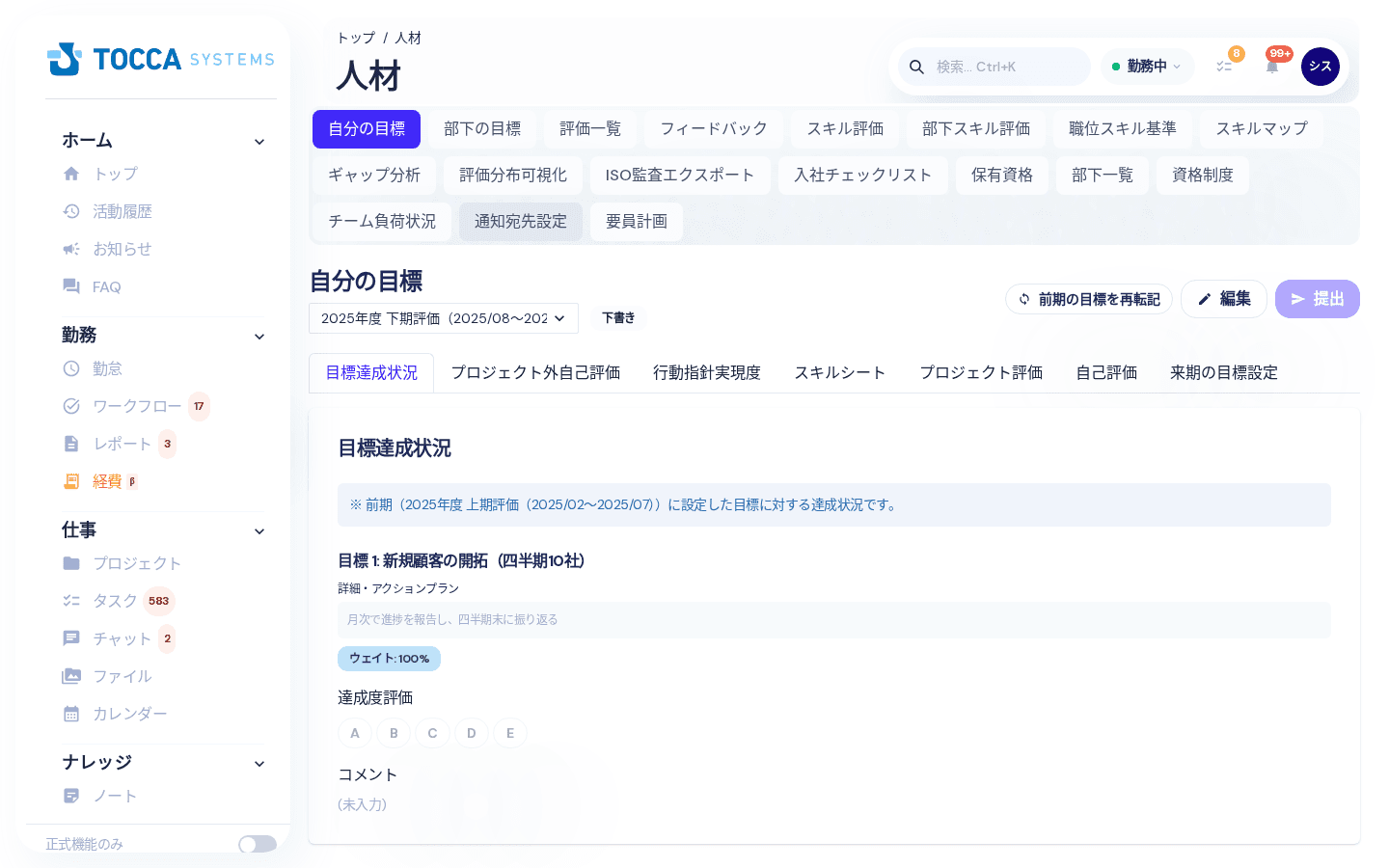This screenshot has height=868, width=1389.
Task: Open チャット message icon
Action: point(71,638)
